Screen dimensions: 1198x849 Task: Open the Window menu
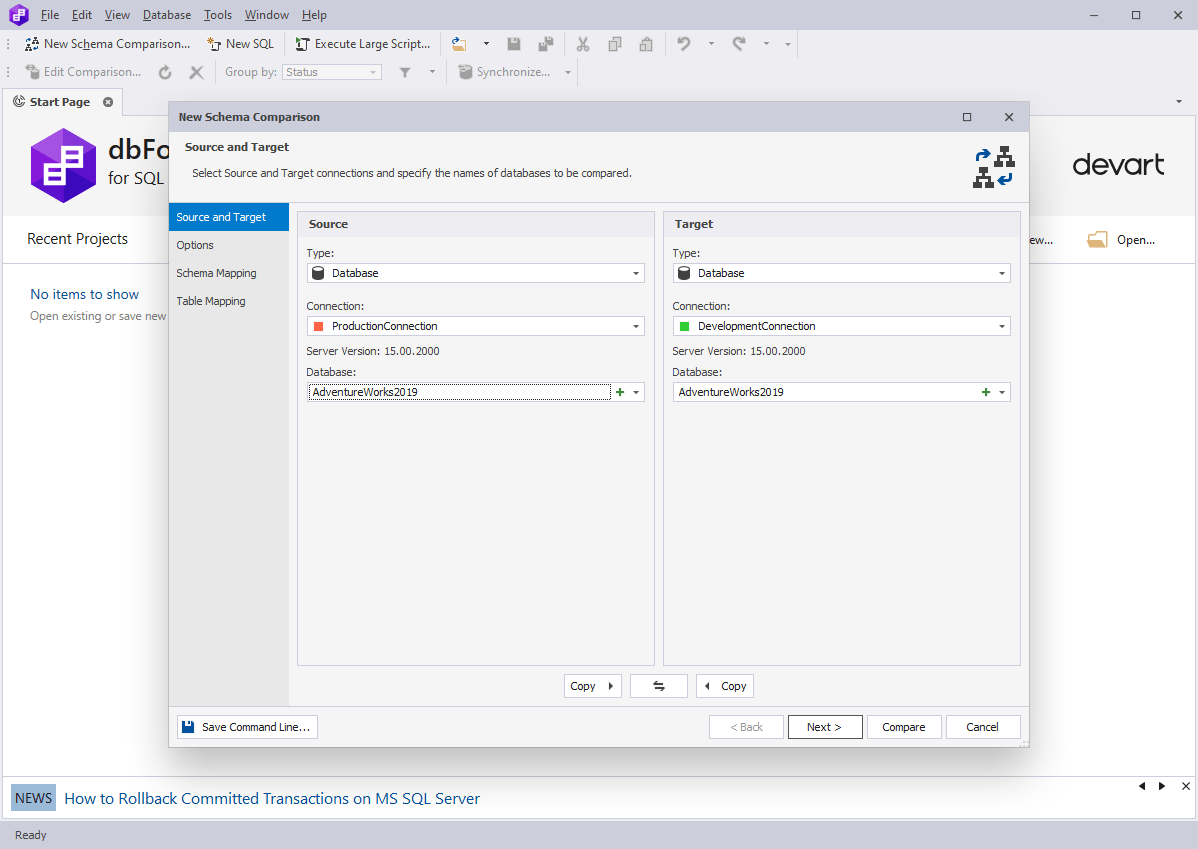click(x=267, y=15)
